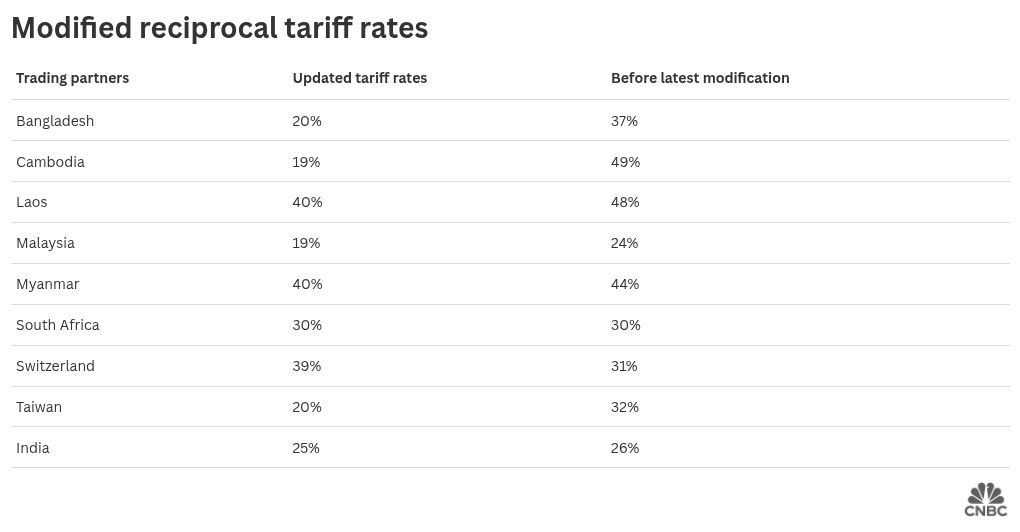Click India's updated 25% tariff rate
The height and width of the screenshot is (532, 1020).
tap(306, 448)
